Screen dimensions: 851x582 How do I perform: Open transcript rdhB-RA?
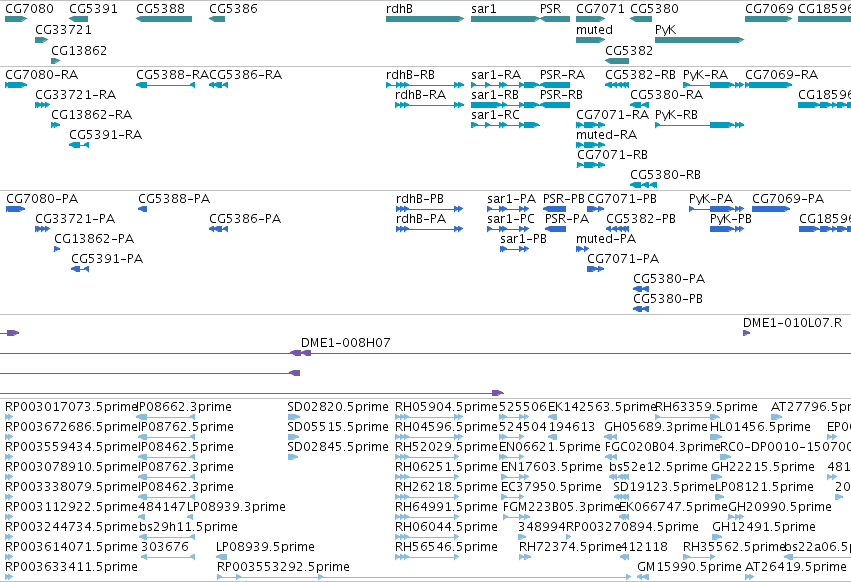[x=421, y=95]
